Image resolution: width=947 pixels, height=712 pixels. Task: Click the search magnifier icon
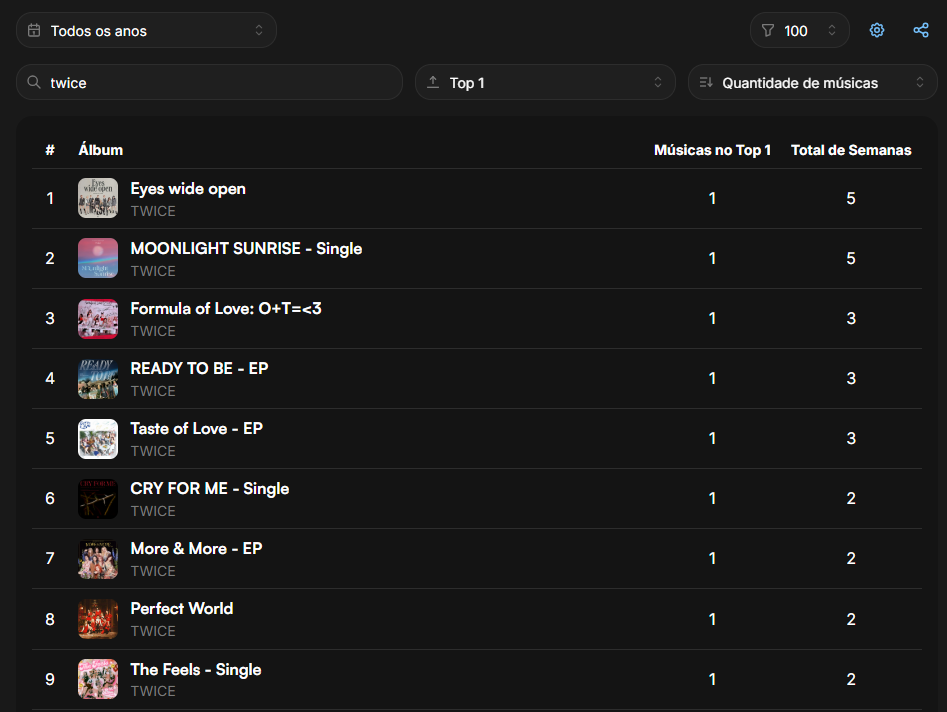pyautogui.click(x=34, y=82)
